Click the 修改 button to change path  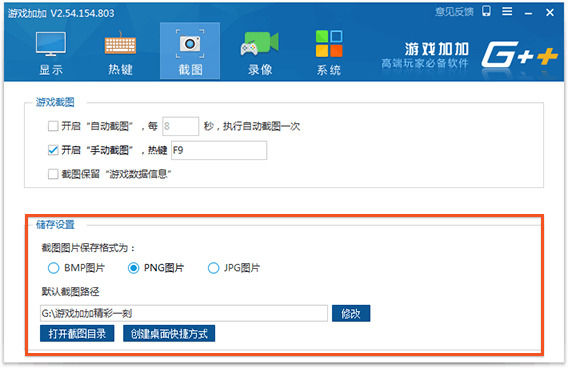[x=351, y=313]
